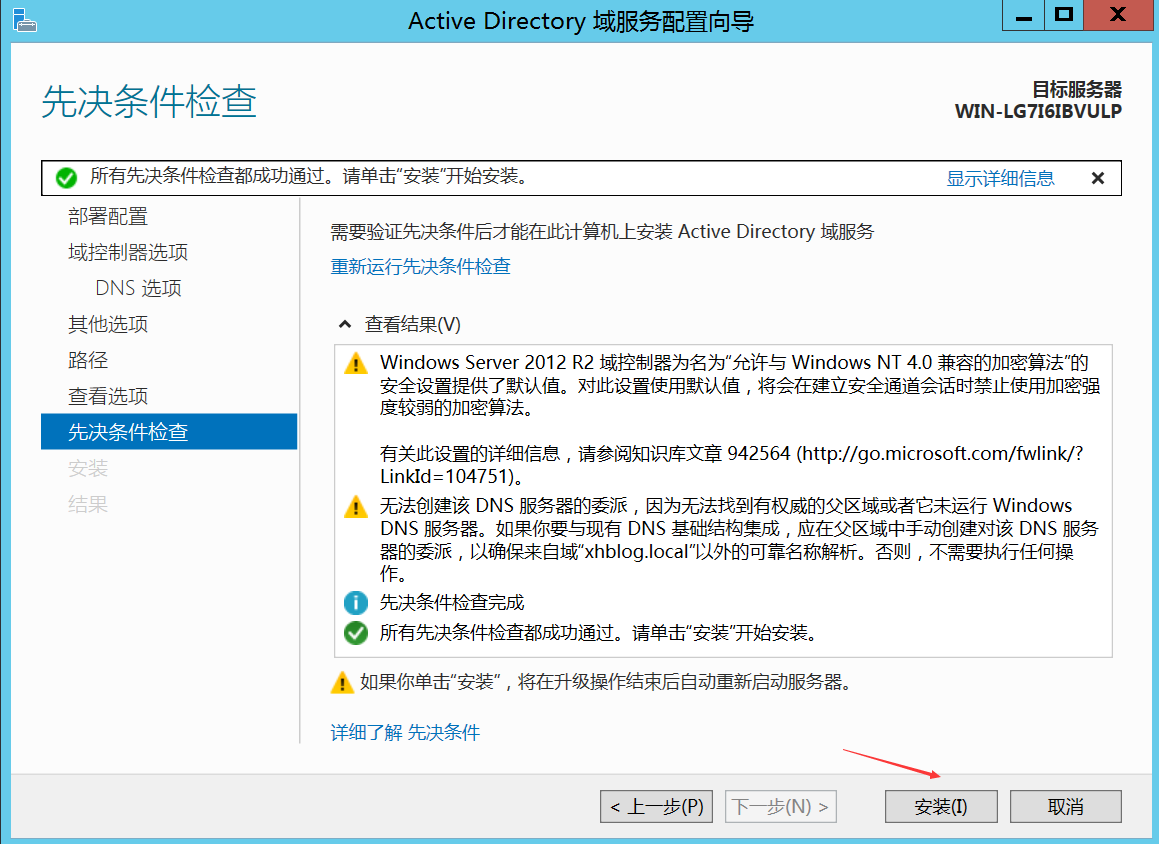Minimize the configuration wizard window

point(1023,16)
